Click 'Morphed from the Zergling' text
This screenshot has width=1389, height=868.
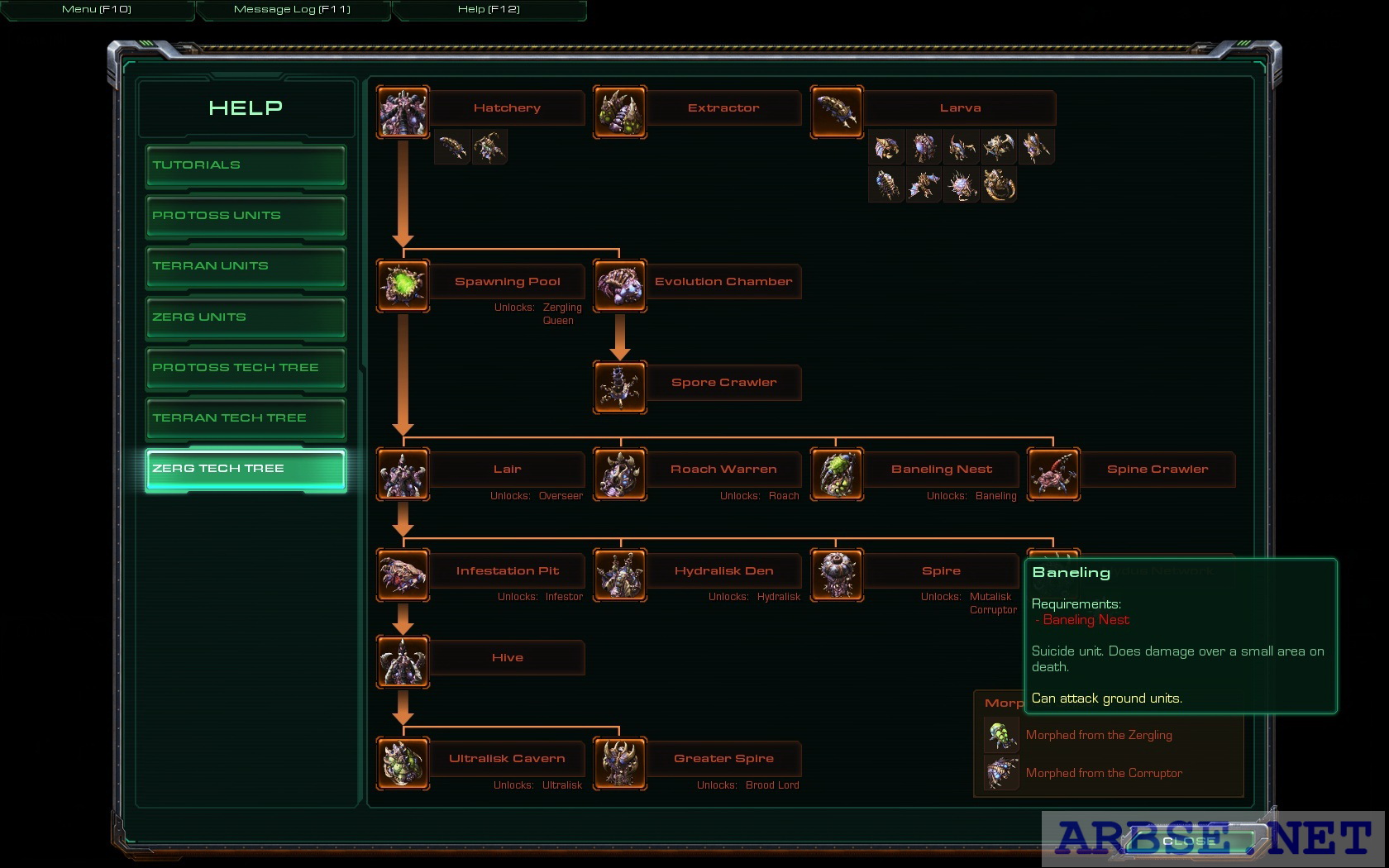coord(1099,735)
